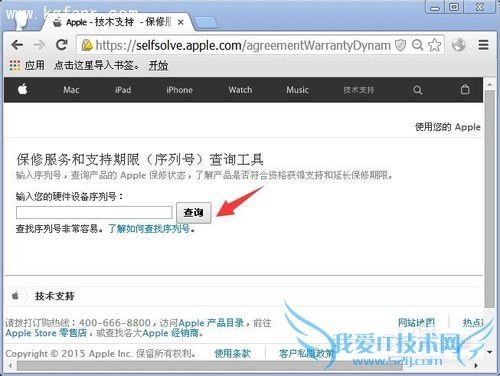Click the shield icon in the address bar
The width and height of the screenshot is (500, 376).
pyautogui.click(x=400, y=45)
